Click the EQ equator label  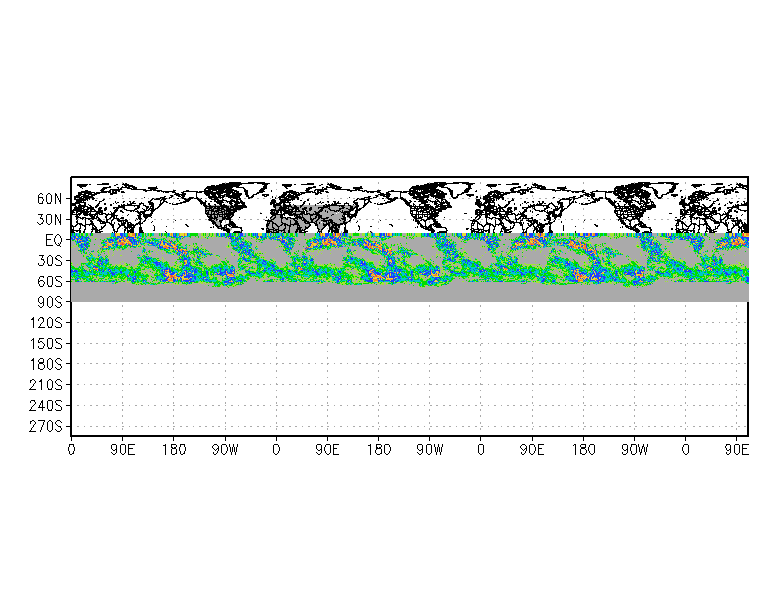pyautogui.click(x=54, y=240)
